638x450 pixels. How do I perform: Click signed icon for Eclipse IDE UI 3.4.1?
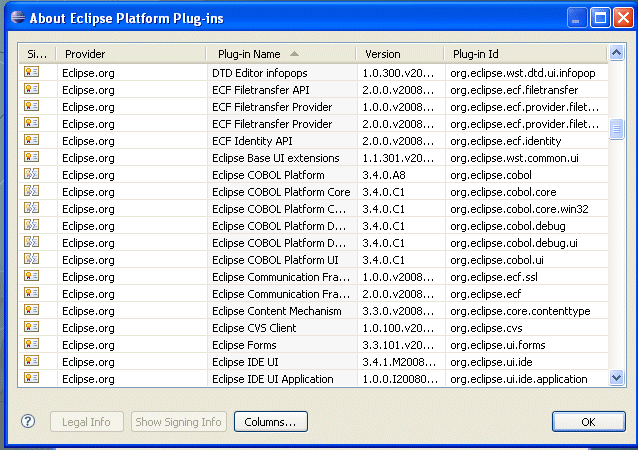click(31, 361)
